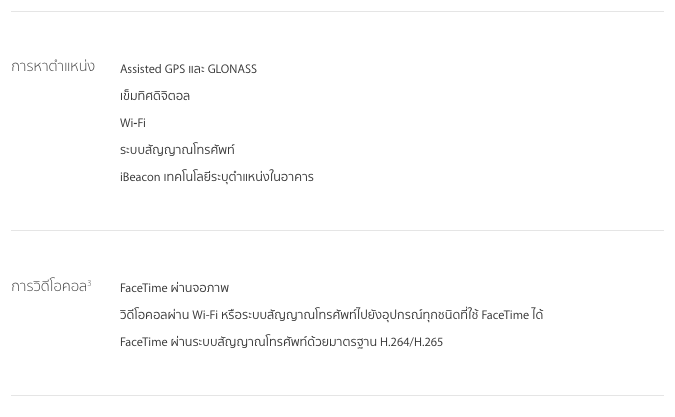Click the divider line below the FaceTime specs
The image size is (675, 417).
(337, 395)
